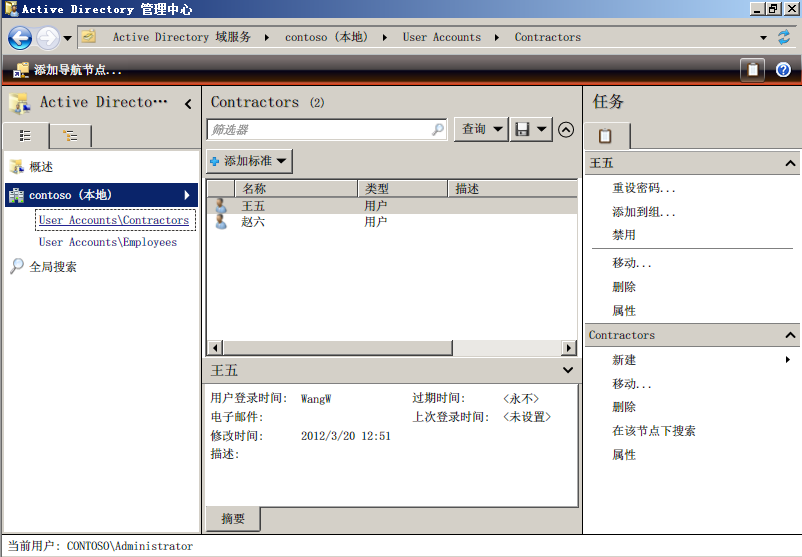Click 移动 under the 王五 section
Image resolution: width=802 pixels, height=557 pixels.
[632, 263]
